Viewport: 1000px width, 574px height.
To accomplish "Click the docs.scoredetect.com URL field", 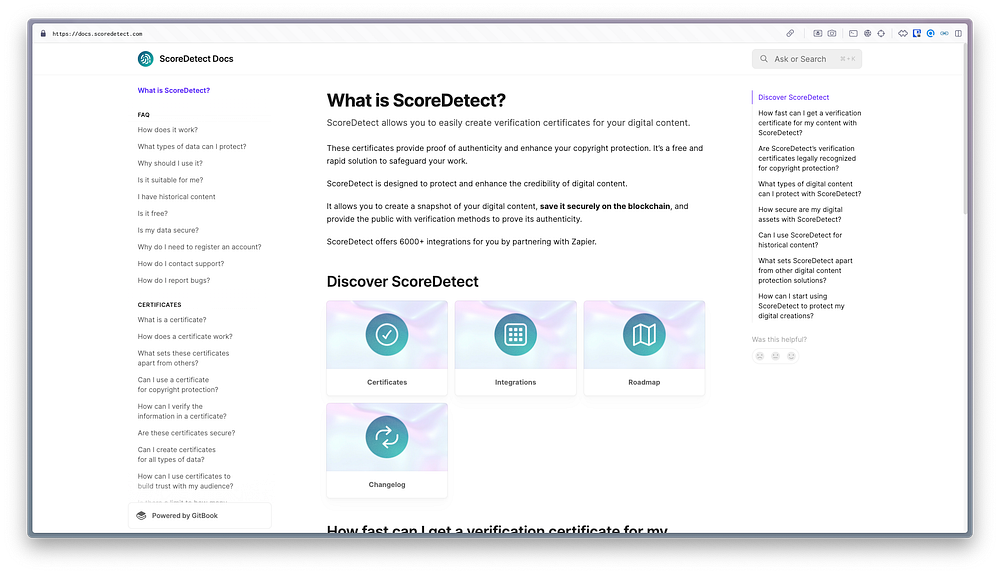I will click(x=97, y=34).
